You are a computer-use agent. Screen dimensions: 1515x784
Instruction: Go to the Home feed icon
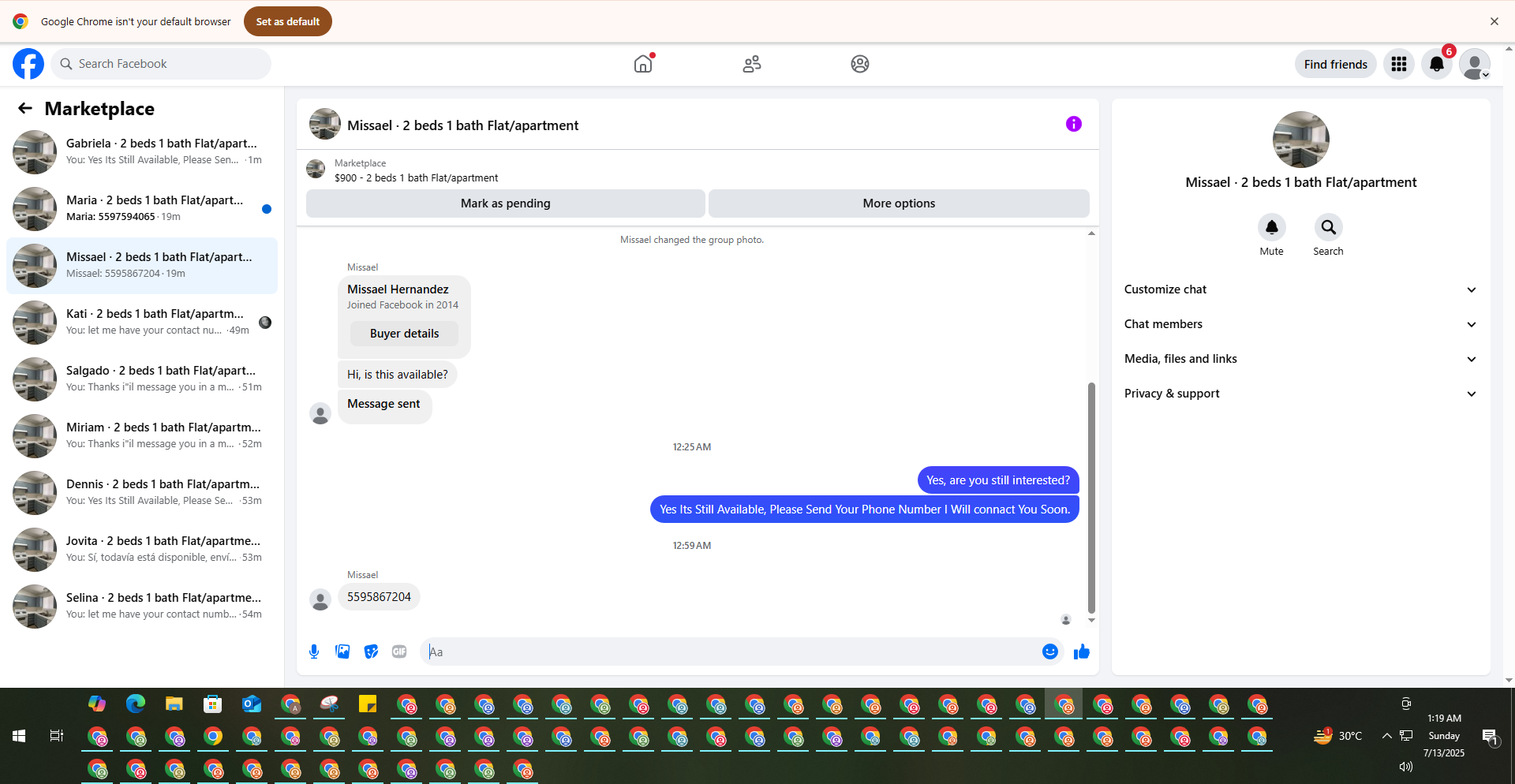644,64
